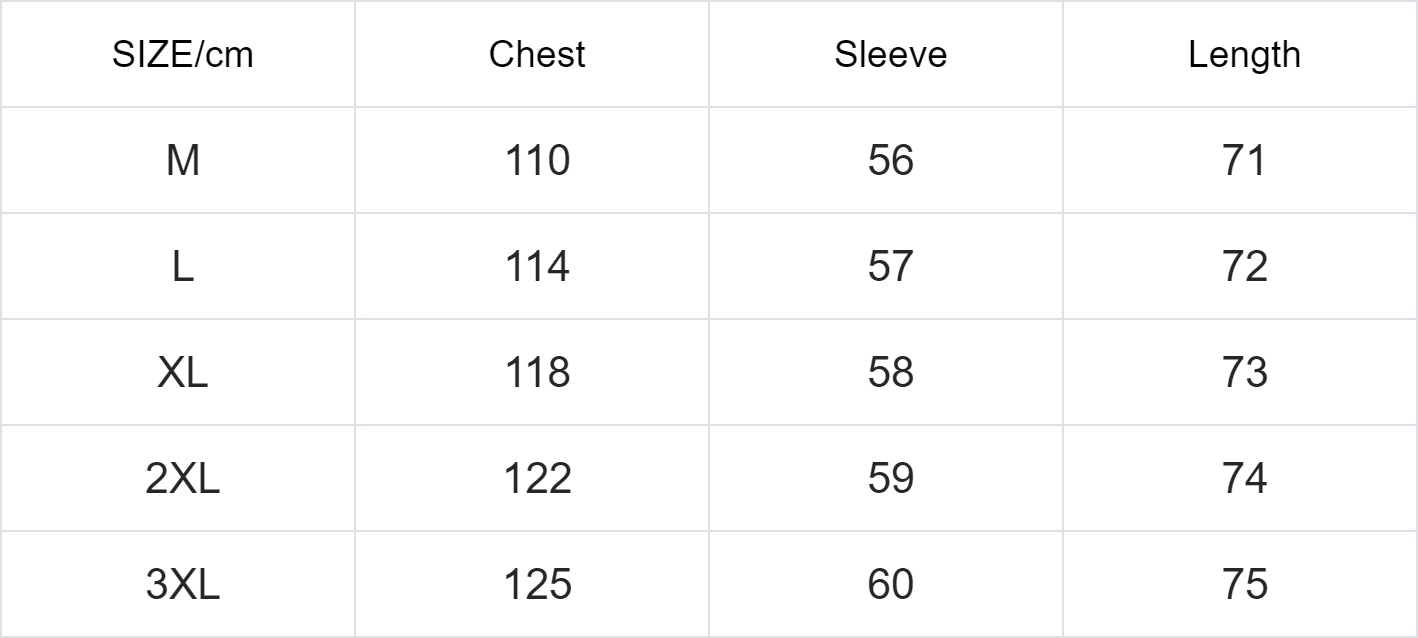Click length value 74 in 2XL row
Image resolution: width=1418 pixels, height=638 pixels.
[1244, 478]
